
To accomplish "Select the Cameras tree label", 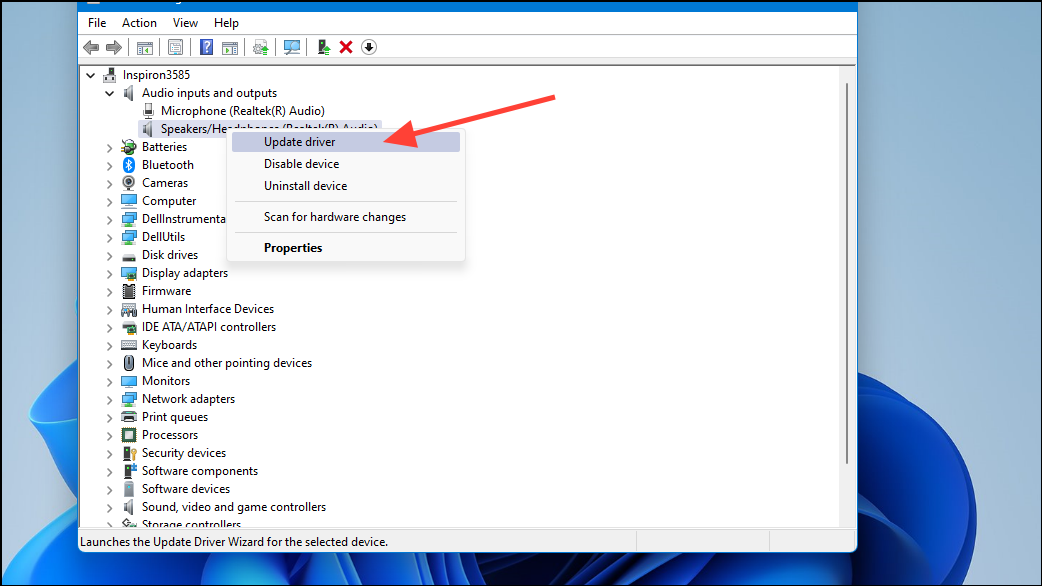I will [165, 183].
